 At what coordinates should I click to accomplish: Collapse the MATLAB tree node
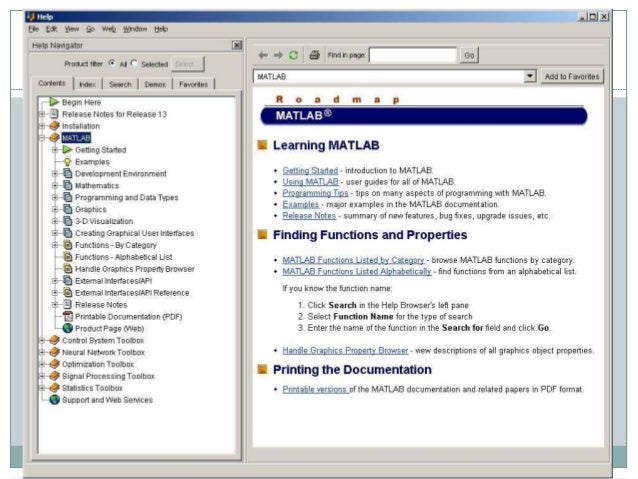click(42, 138)
